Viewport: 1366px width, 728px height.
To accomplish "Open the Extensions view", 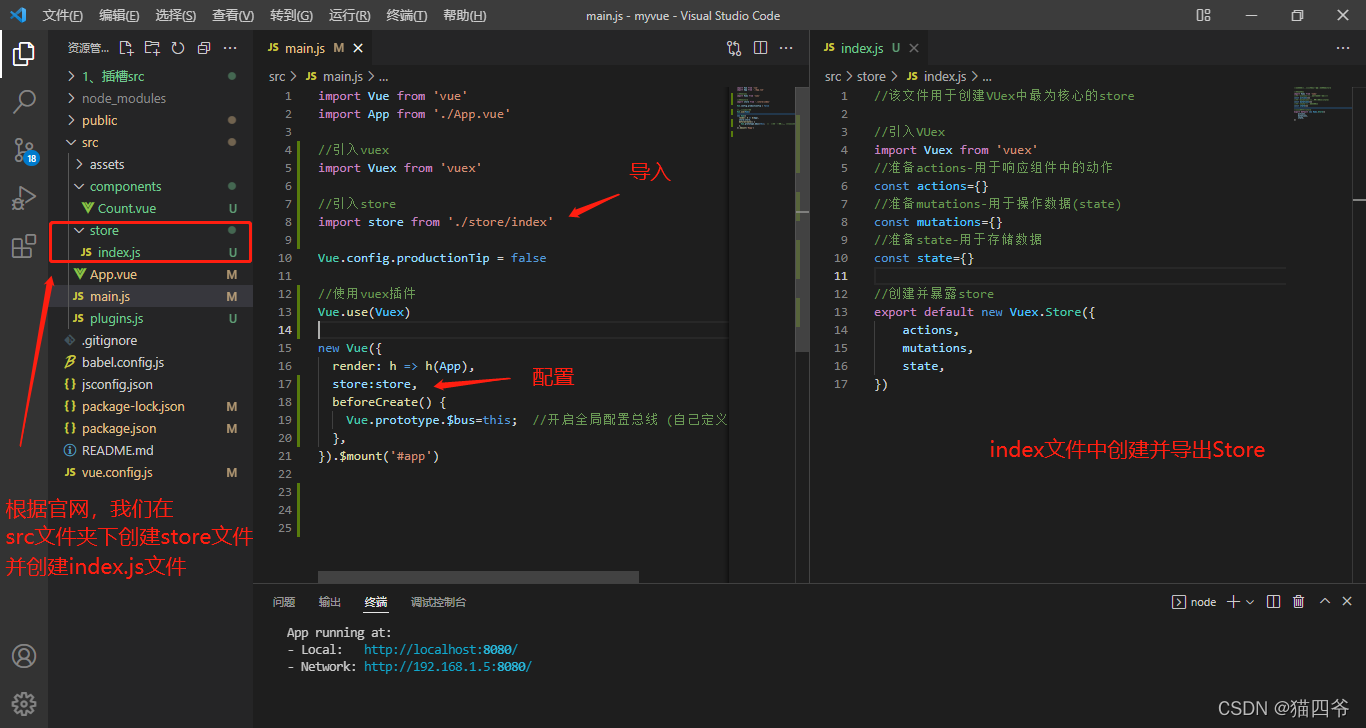I will click(x=24, y=246).
